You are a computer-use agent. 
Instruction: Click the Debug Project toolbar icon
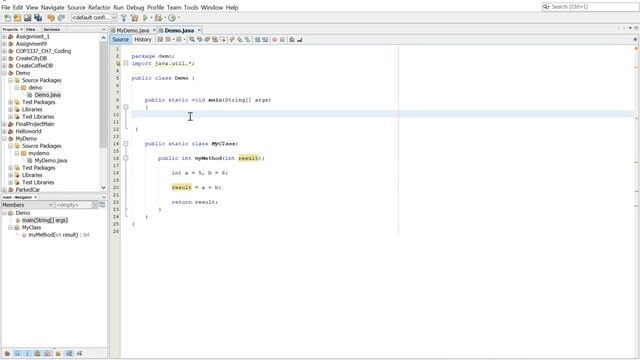158,18
